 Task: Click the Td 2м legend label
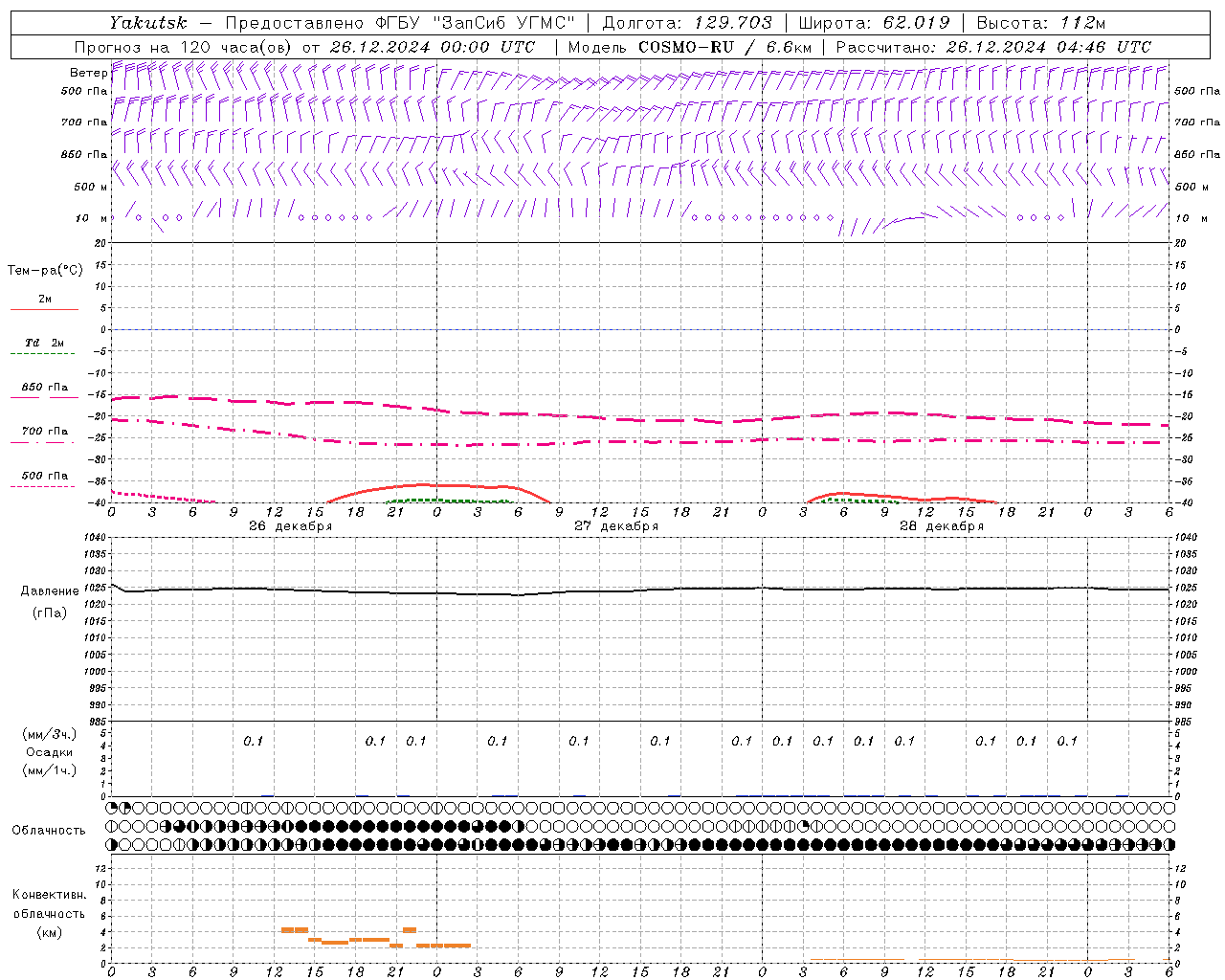pos(44,343)
